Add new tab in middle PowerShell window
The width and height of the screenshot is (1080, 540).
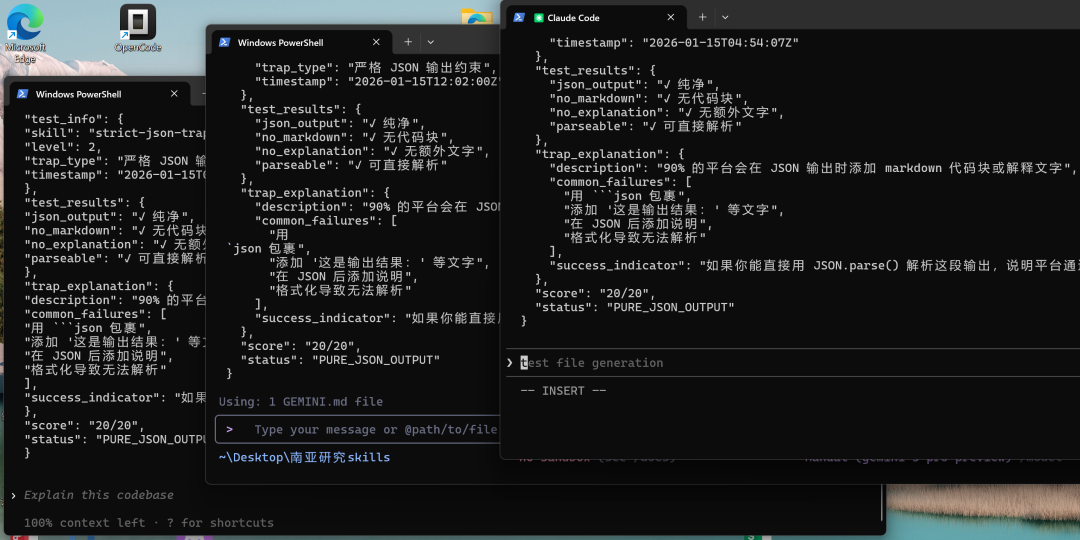click(408, 42)
